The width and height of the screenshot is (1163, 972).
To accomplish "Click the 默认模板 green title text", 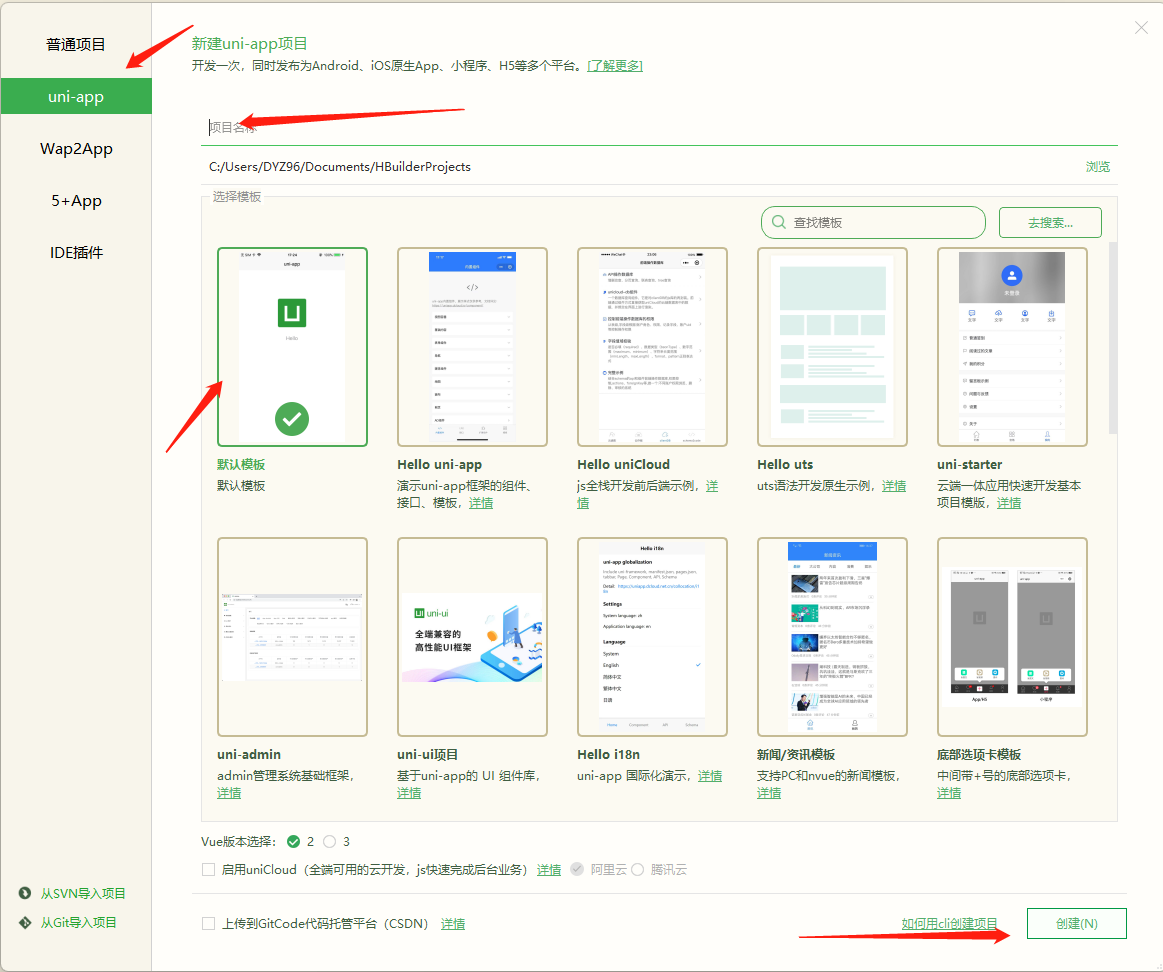I will pyautogui.click(x=241, y=464).
